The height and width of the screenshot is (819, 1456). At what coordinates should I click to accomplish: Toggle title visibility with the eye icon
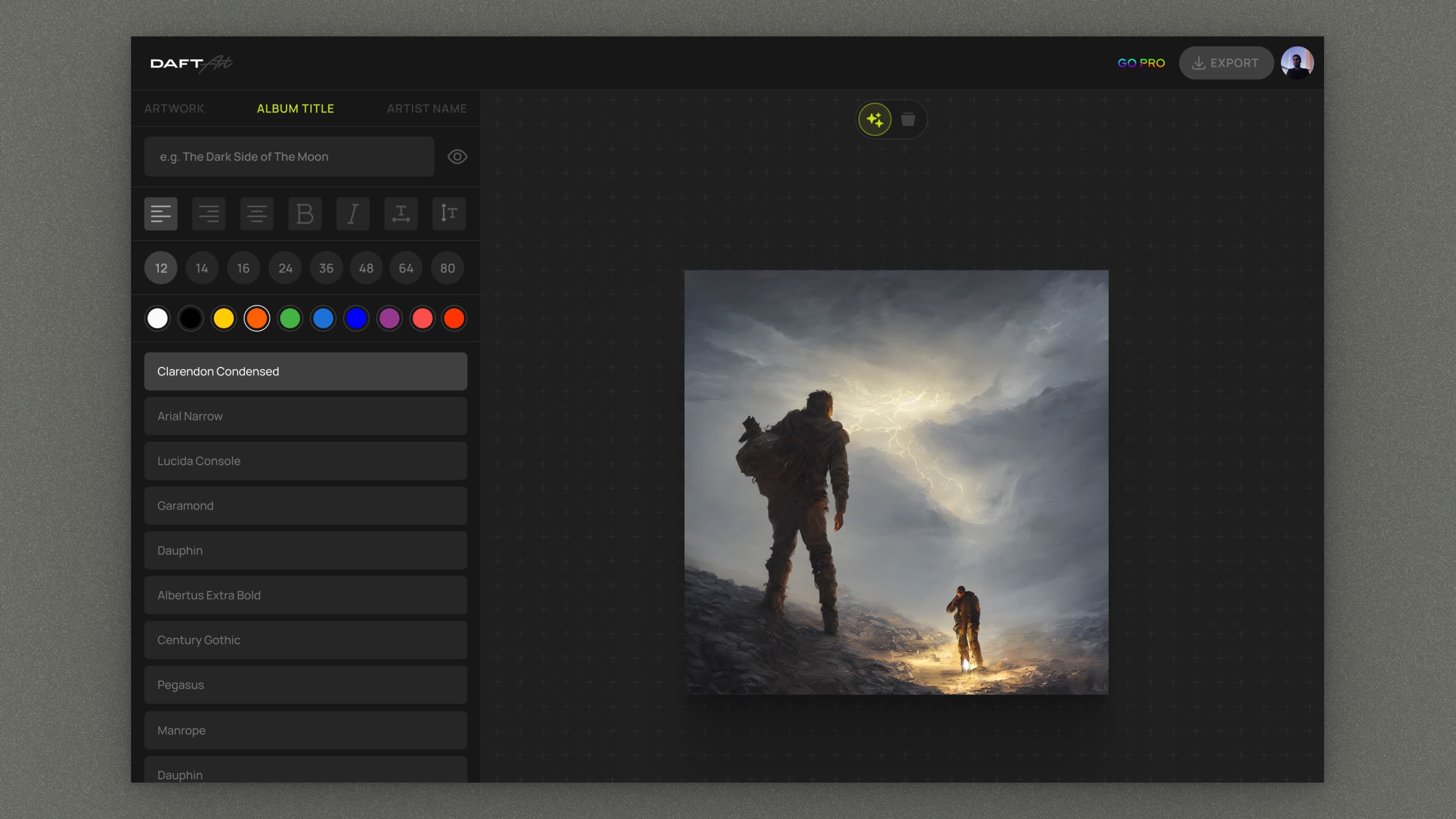tap(457, 157)
